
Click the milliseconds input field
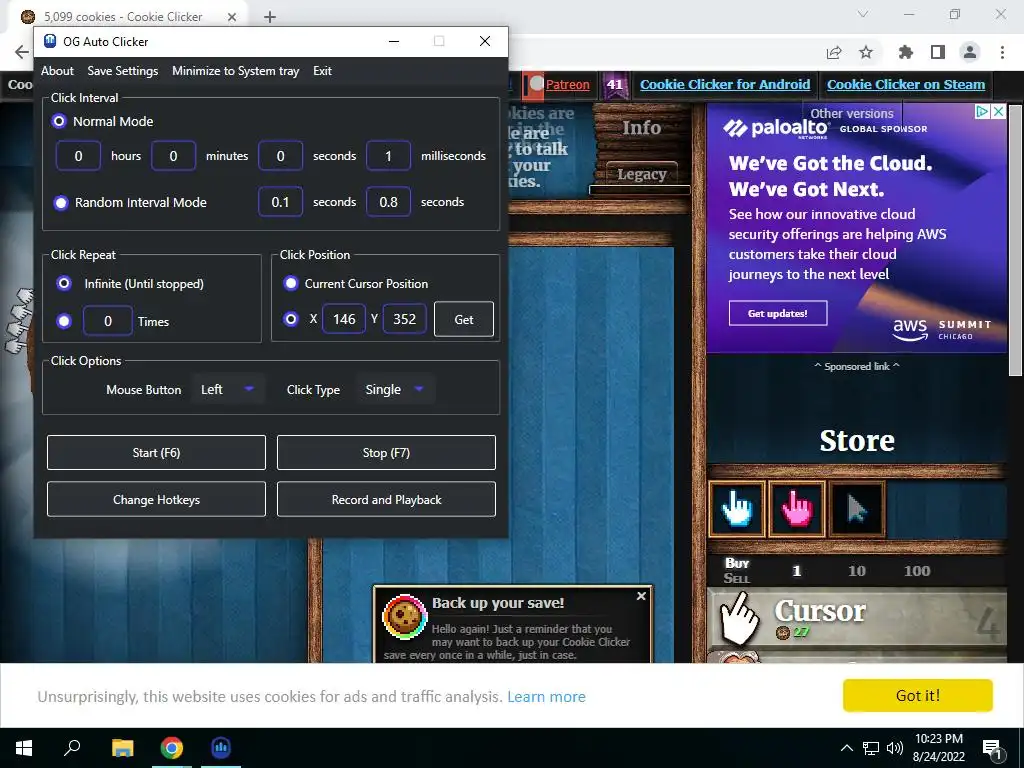click(389, 156)
